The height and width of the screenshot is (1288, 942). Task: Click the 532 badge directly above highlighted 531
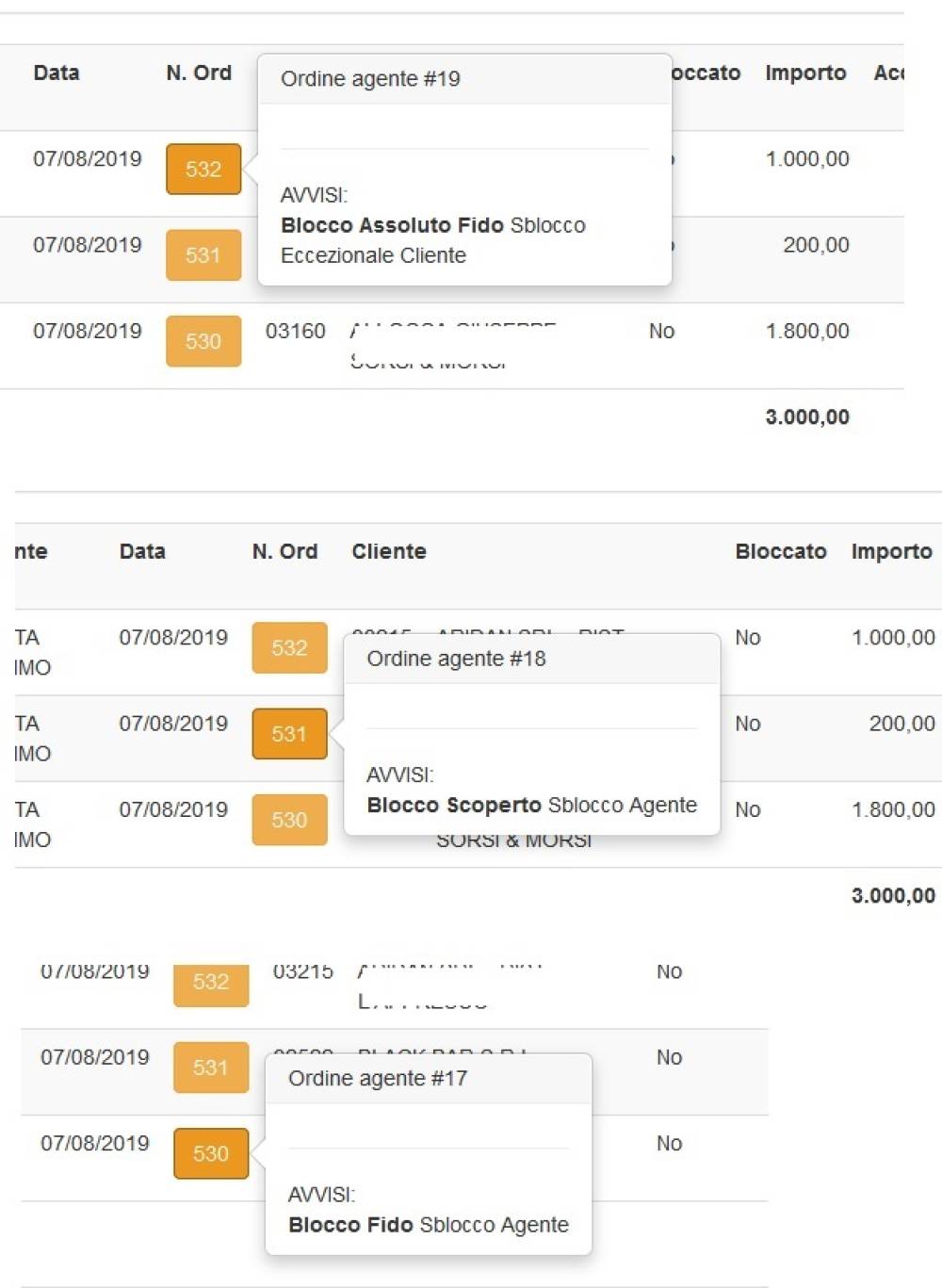pos(289,648)
